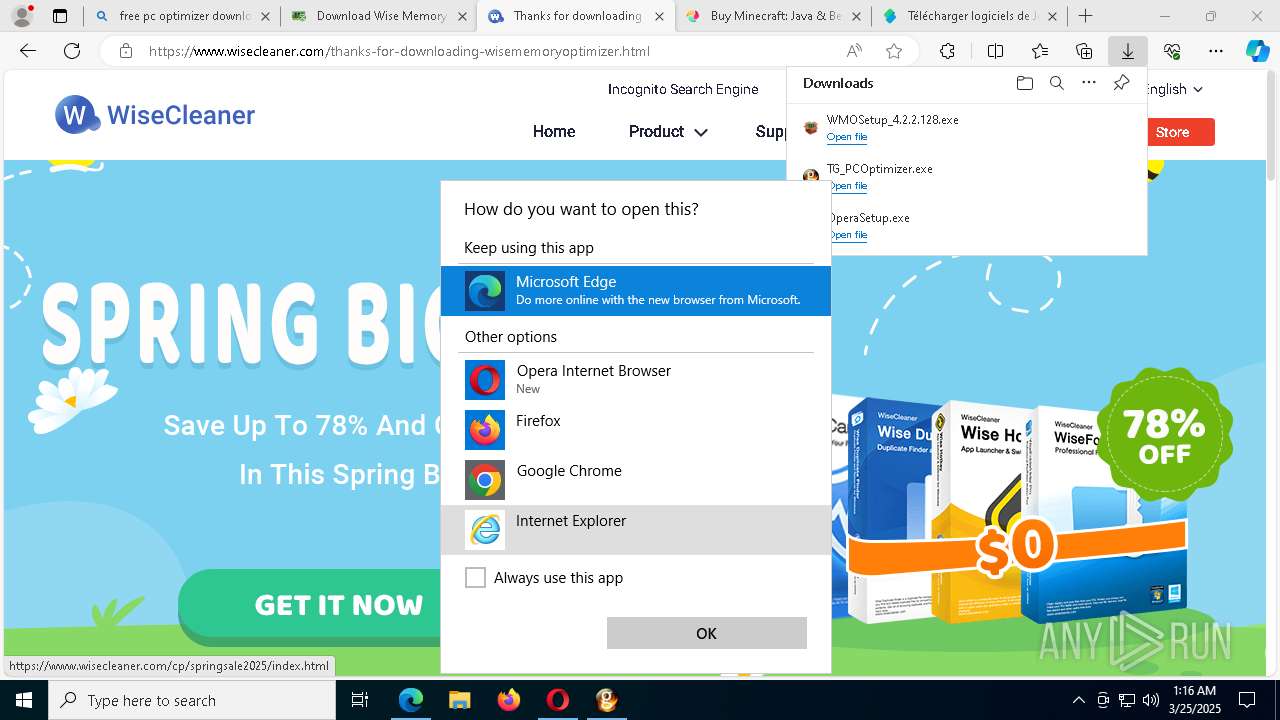Switch to the free pc optimizer tab
Viewport: 1280px width, 720px height.
coord(182,16)
